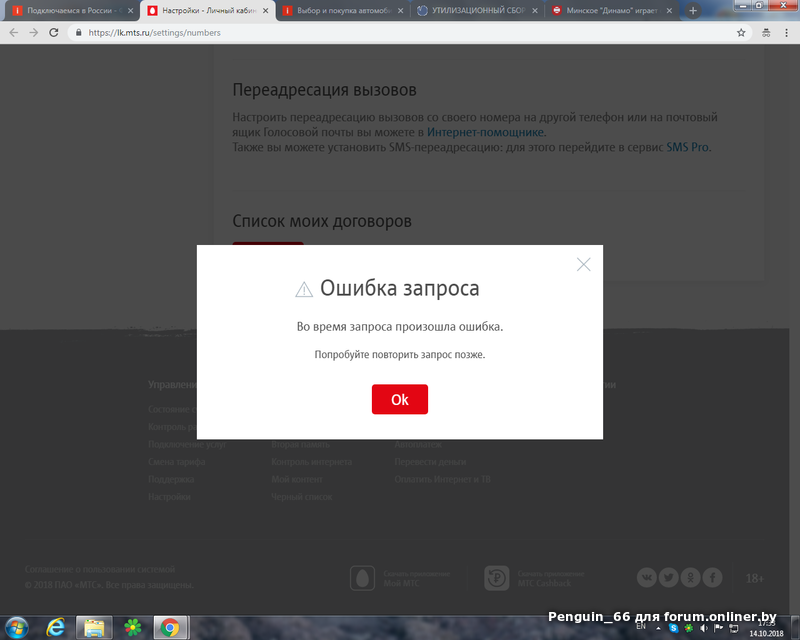Reload the current page
This screenshot has width=800, height=640.
[54, 33]
